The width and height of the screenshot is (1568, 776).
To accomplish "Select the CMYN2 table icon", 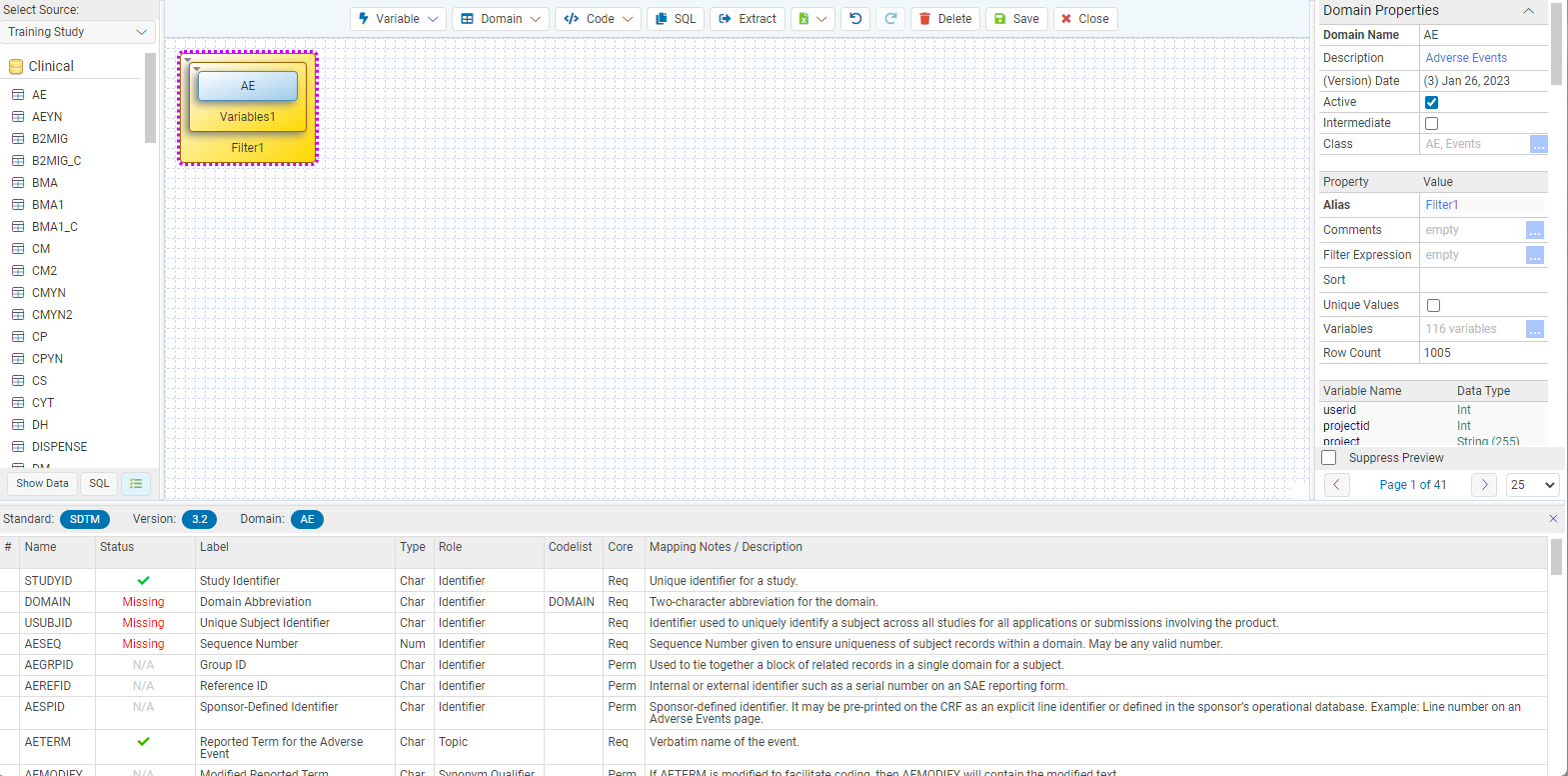I will [18, 315].
